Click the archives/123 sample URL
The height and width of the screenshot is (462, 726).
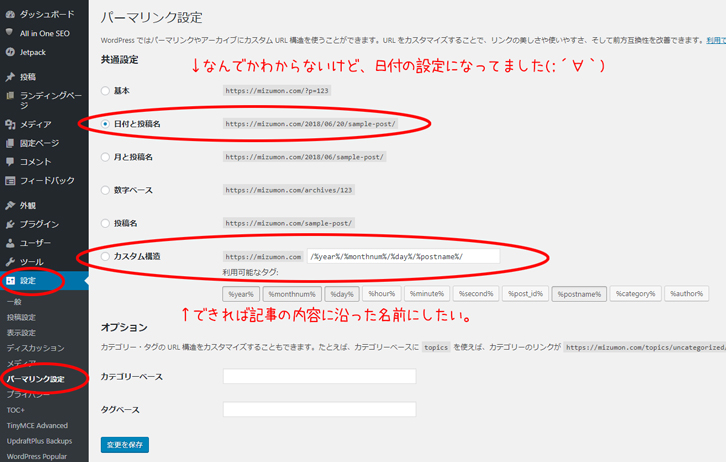point(289,190)
